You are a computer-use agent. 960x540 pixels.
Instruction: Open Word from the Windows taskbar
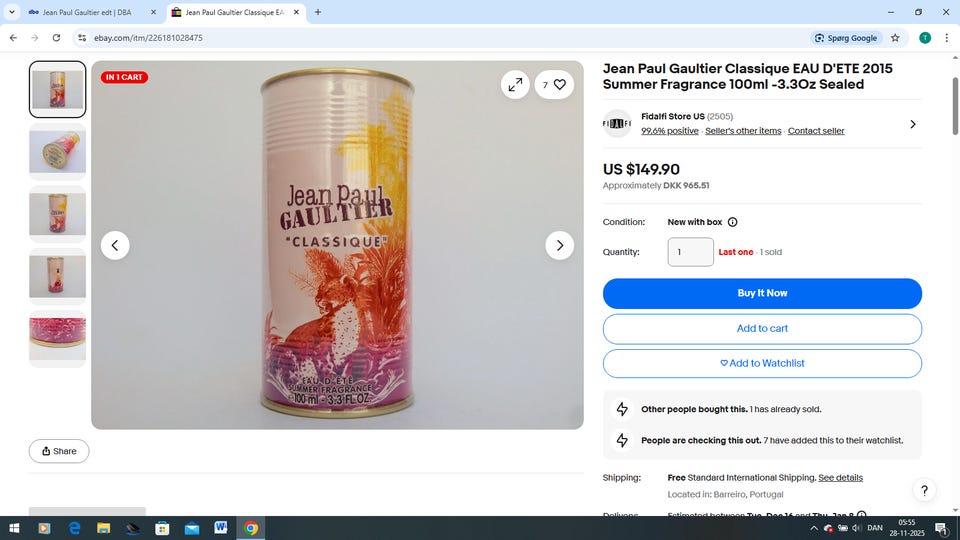221,528
